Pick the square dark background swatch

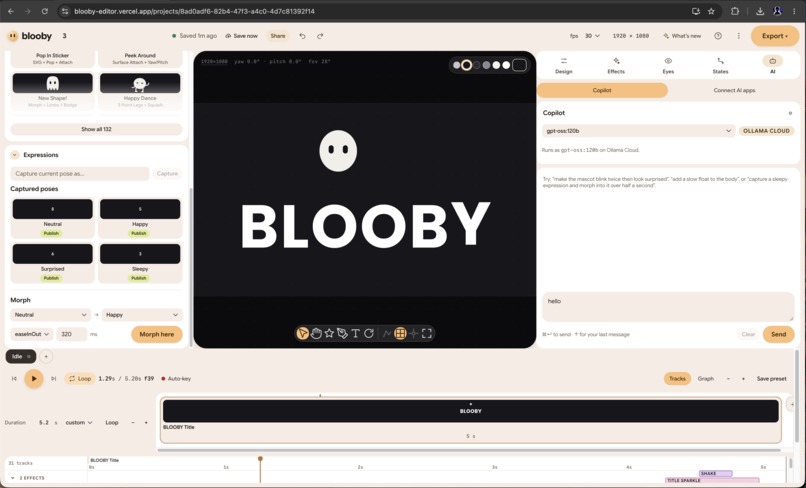pos(519,65)
